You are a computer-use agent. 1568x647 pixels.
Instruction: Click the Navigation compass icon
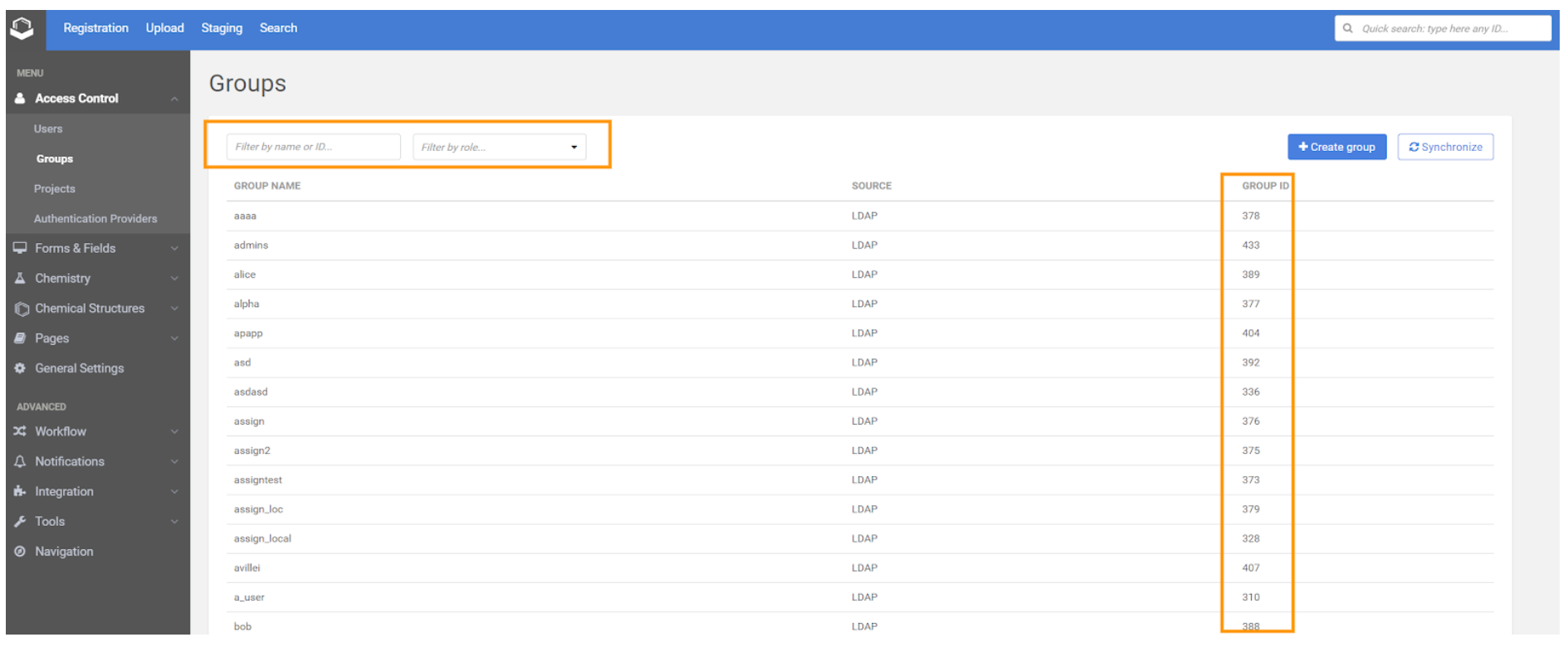pos(20,552)
